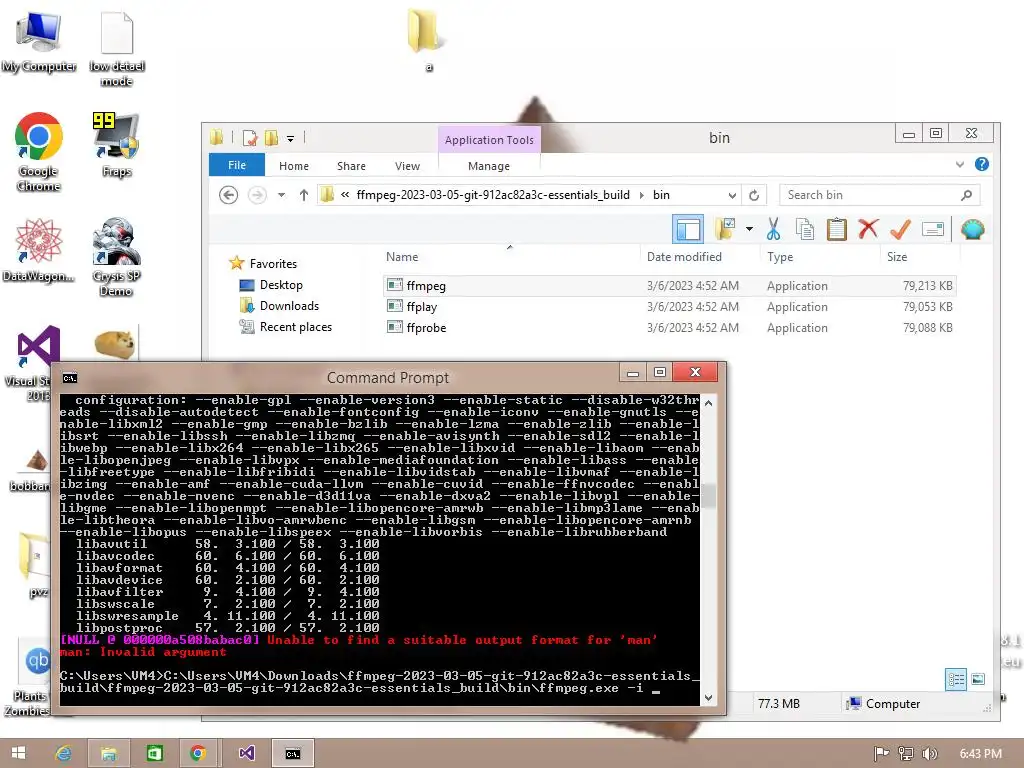Screen dimensions: 1024x768
Task: Select the ffplay application file
Action: coord(669,306)
